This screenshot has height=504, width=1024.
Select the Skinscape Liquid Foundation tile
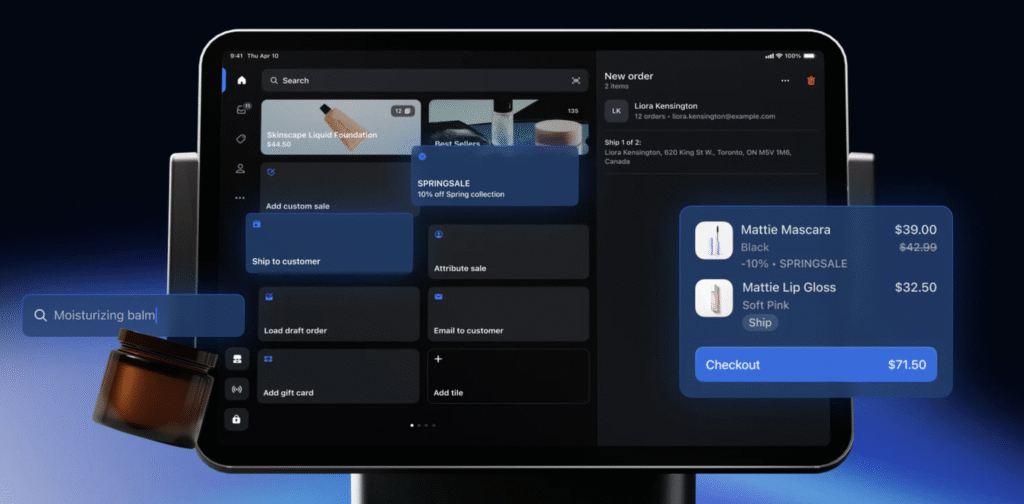click(x=341, y=127)
